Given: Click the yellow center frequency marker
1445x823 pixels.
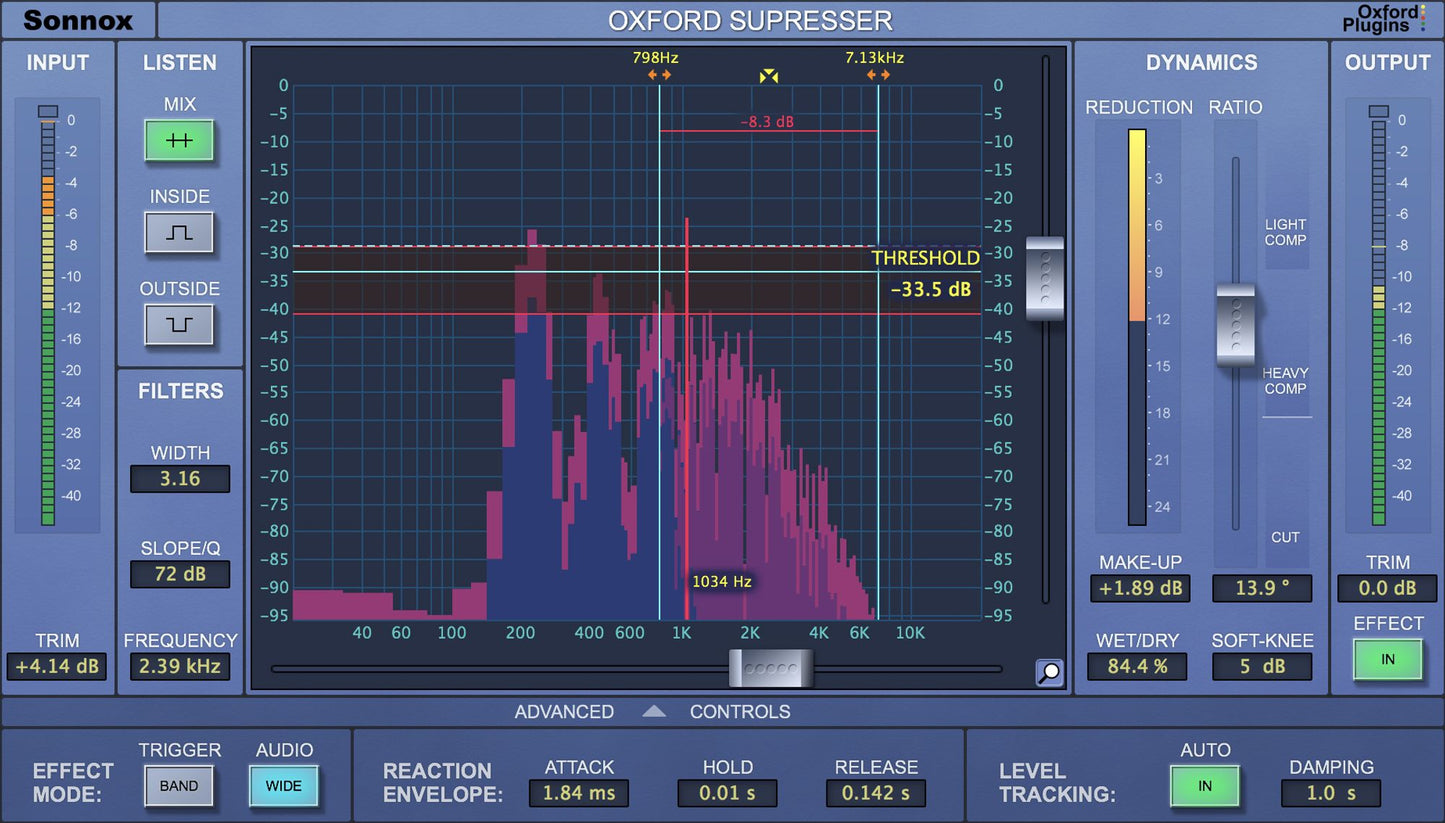Looking at the screenshot, I should 768,76.
